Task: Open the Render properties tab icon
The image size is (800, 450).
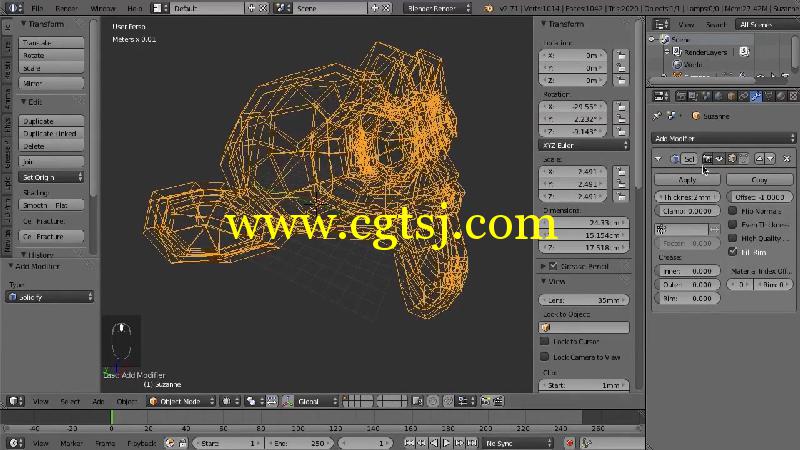Action: [x=681, y=96]
